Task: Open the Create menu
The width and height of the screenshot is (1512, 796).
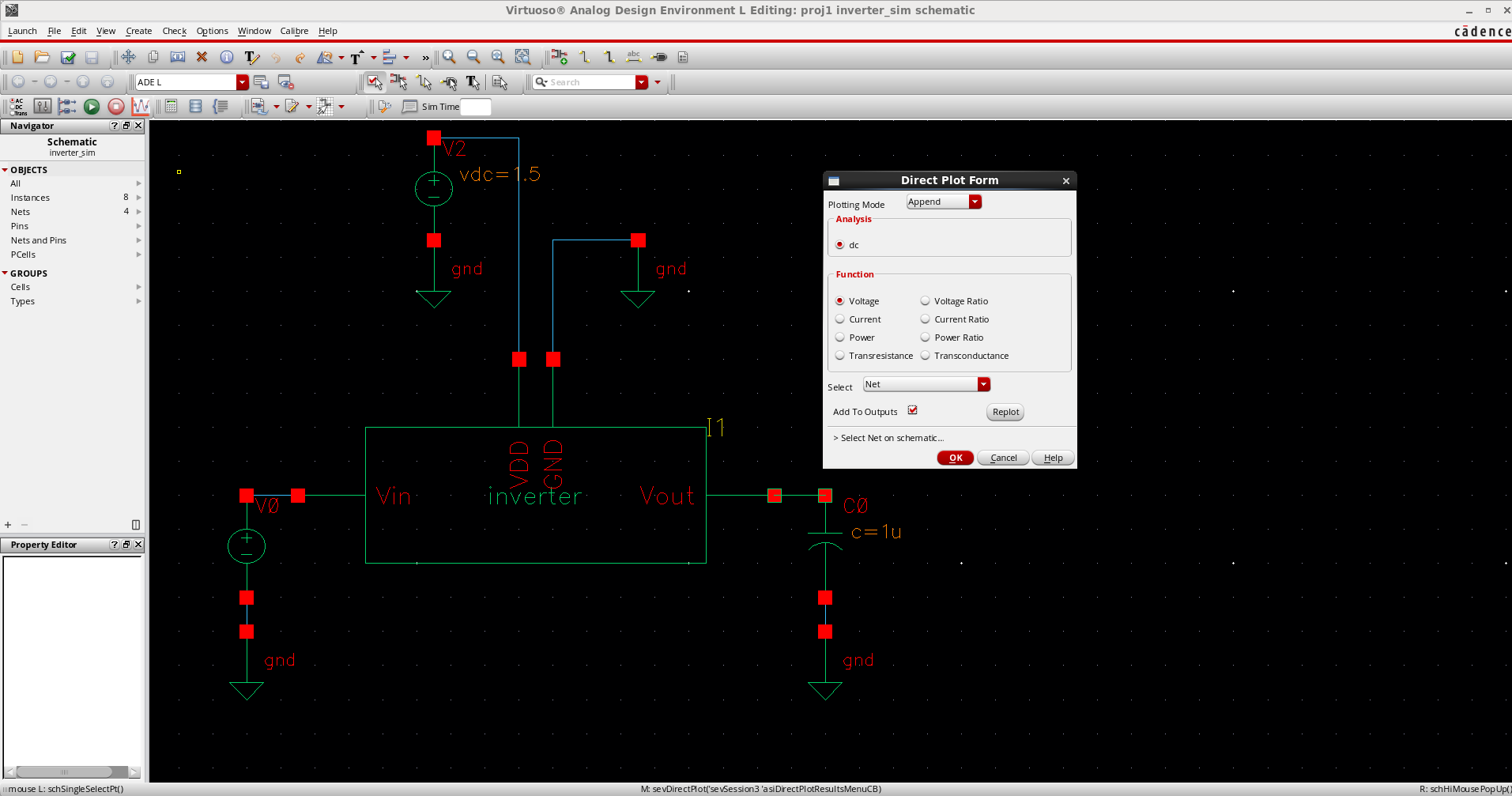Action: pos(138,31)
